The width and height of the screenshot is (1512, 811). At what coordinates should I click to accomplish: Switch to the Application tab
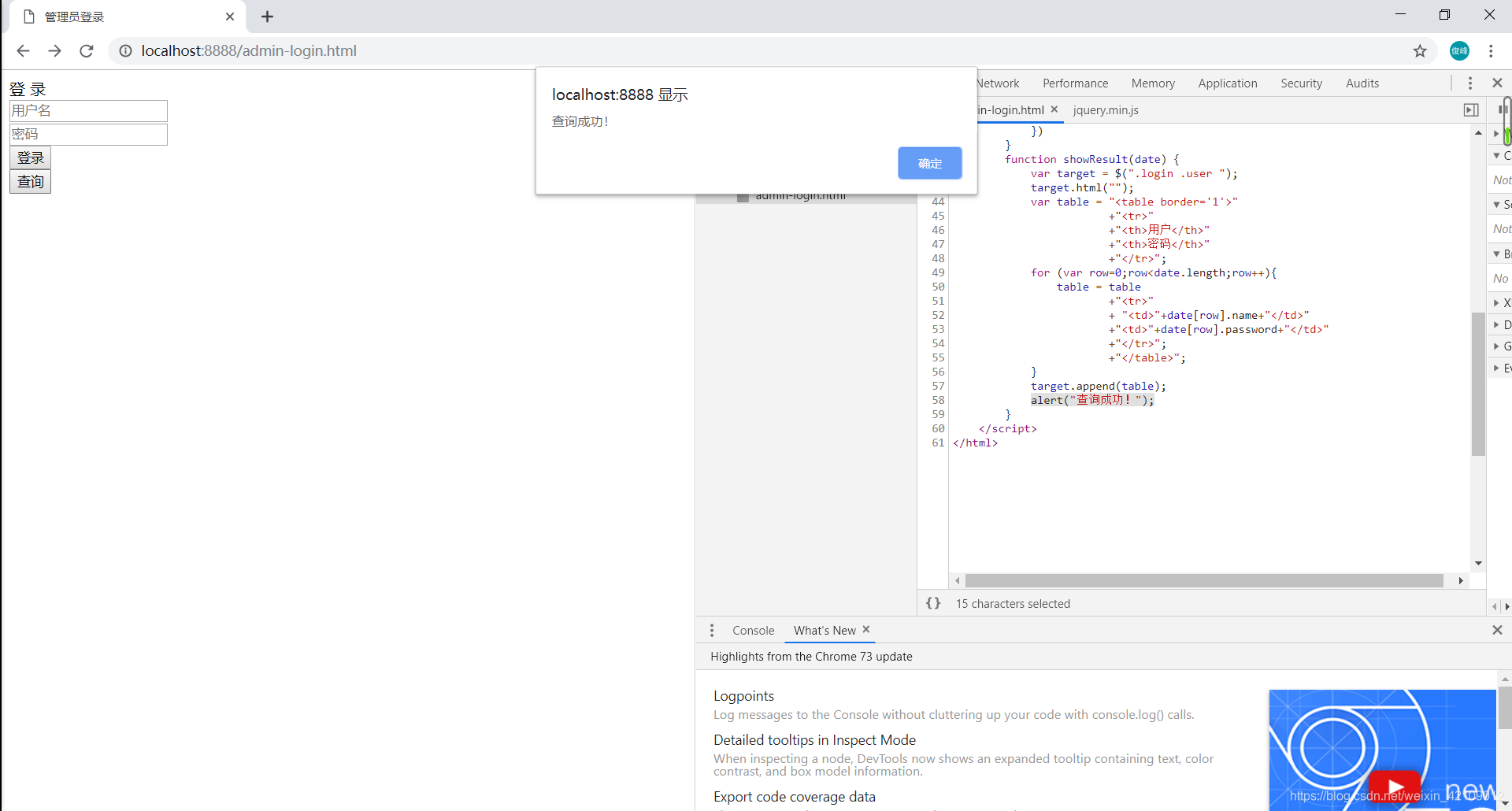point(1228,83)
